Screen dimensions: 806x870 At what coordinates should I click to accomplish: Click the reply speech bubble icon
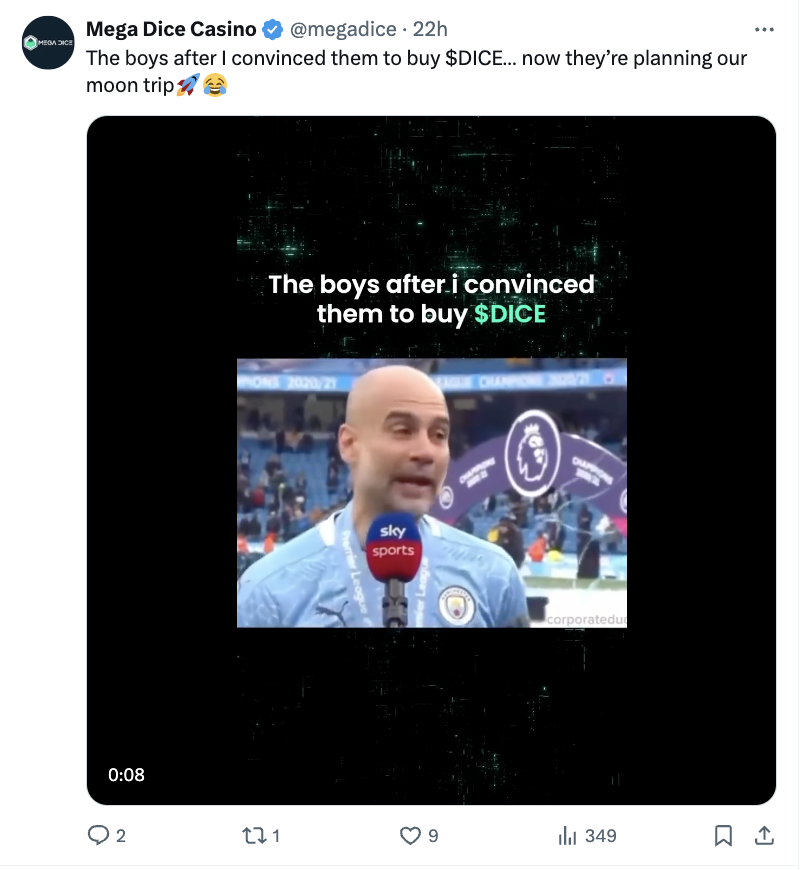pyautogui.click(x=98, y=835)
